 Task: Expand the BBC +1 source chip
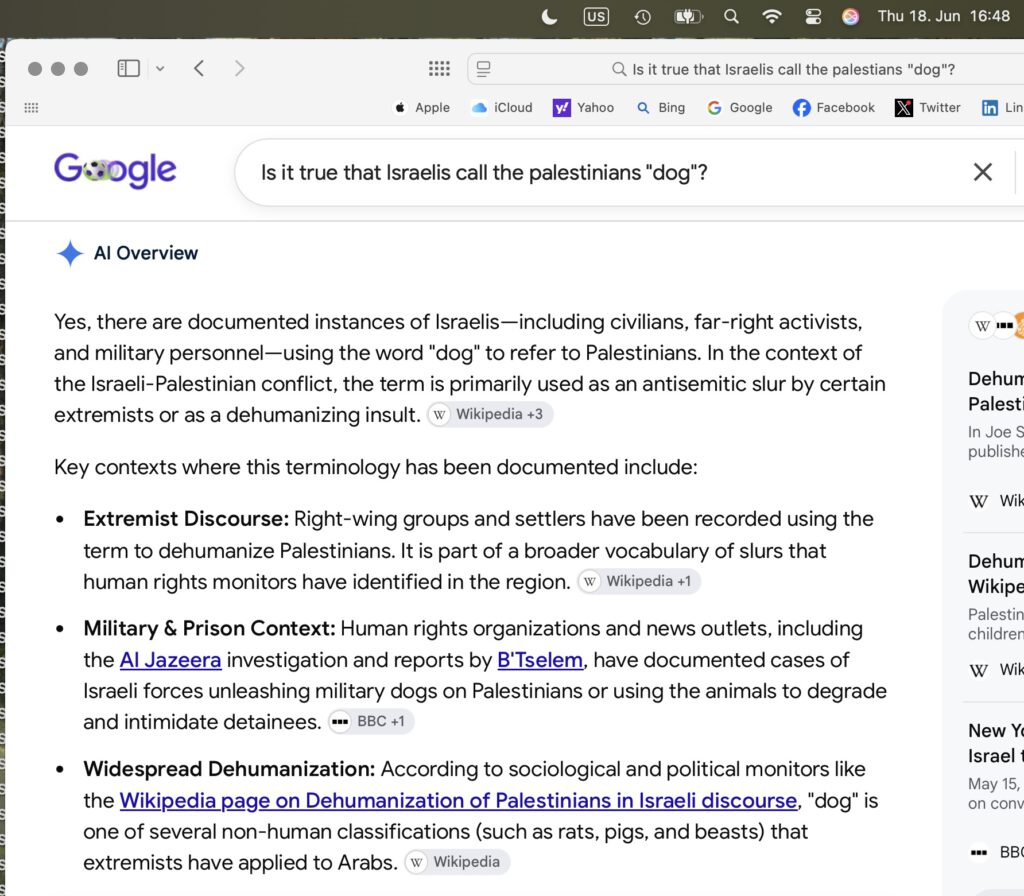370,721
